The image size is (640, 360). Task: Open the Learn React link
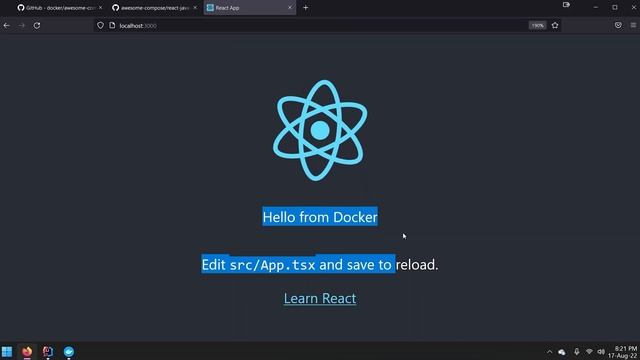320,298
